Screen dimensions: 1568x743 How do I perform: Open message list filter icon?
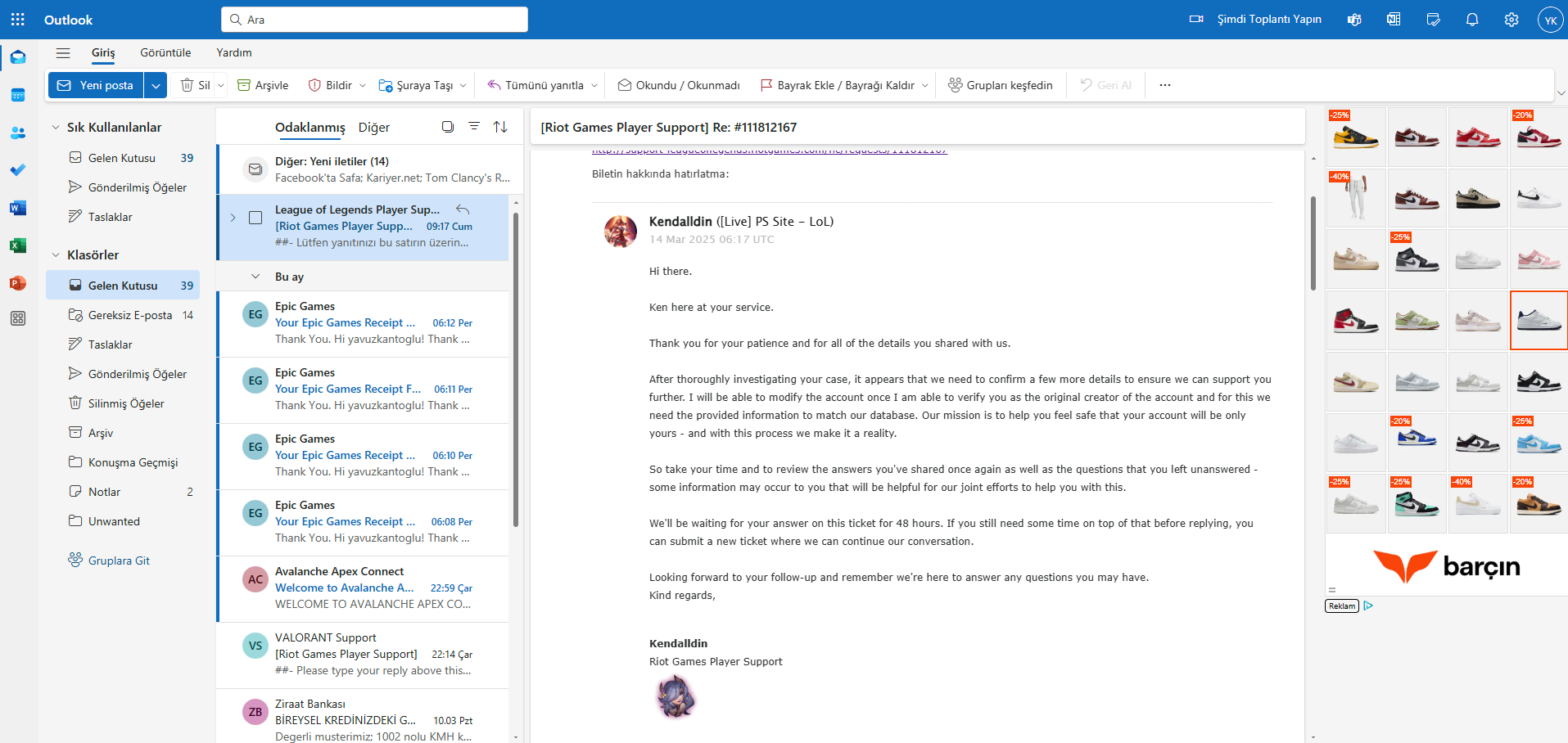pyautogui.click(x=474, y=127)
